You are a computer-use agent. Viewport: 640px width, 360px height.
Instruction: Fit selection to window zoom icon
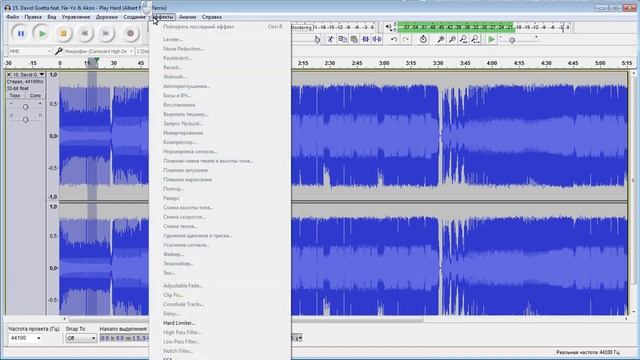pos(464,39)
